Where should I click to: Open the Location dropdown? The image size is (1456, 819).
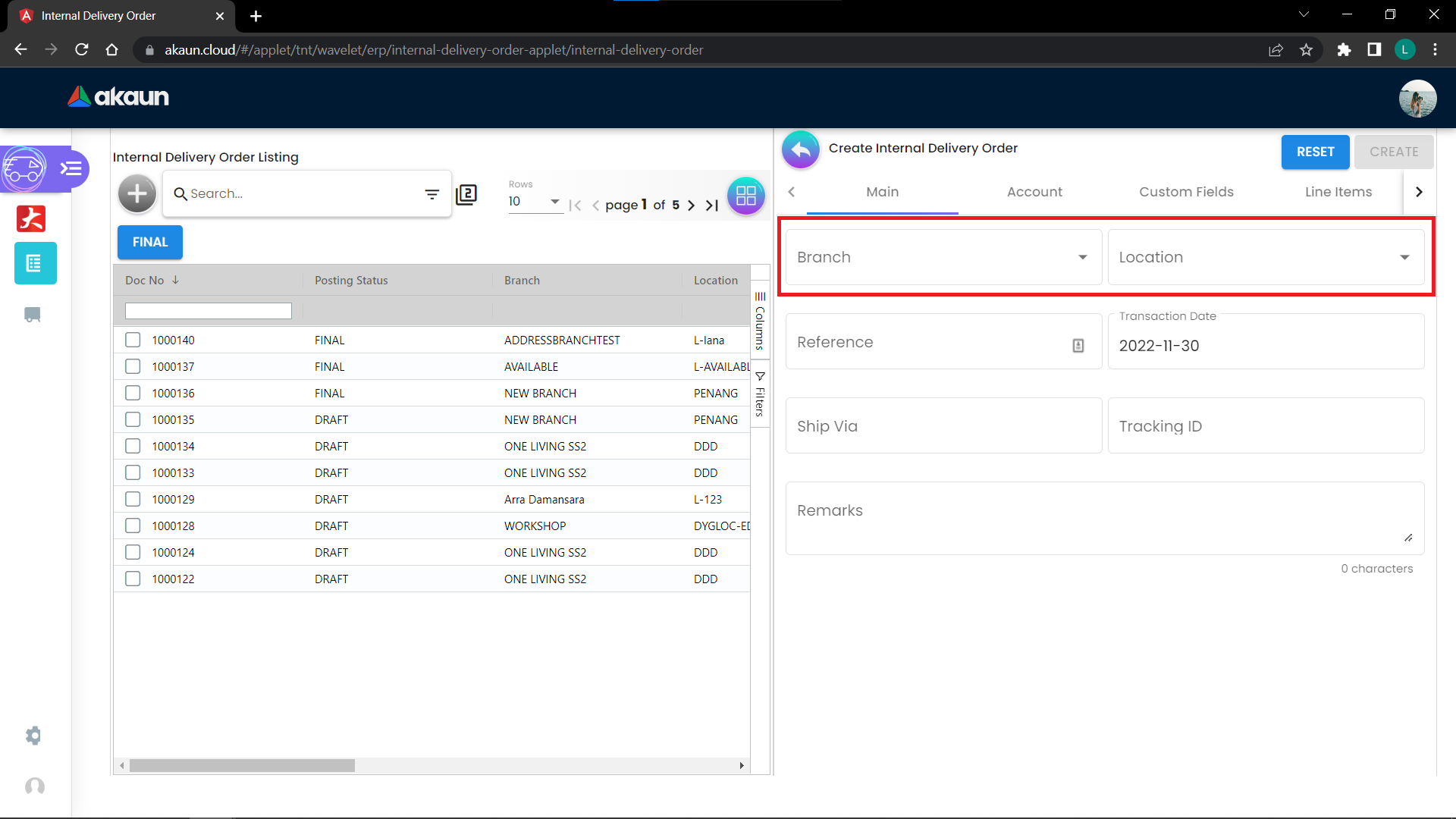pyautogui.click(x=1265, y=257)
